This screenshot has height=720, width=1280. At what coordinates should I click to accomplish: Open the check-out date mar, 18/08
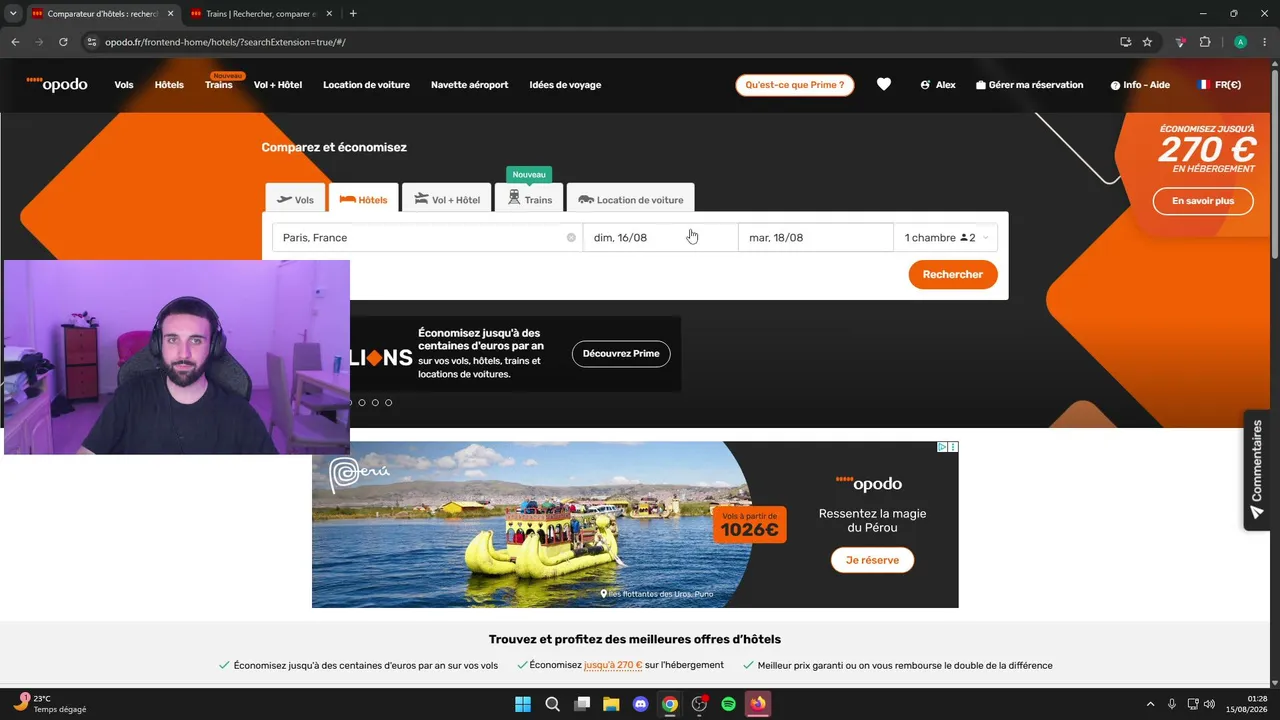click(816, 237)
